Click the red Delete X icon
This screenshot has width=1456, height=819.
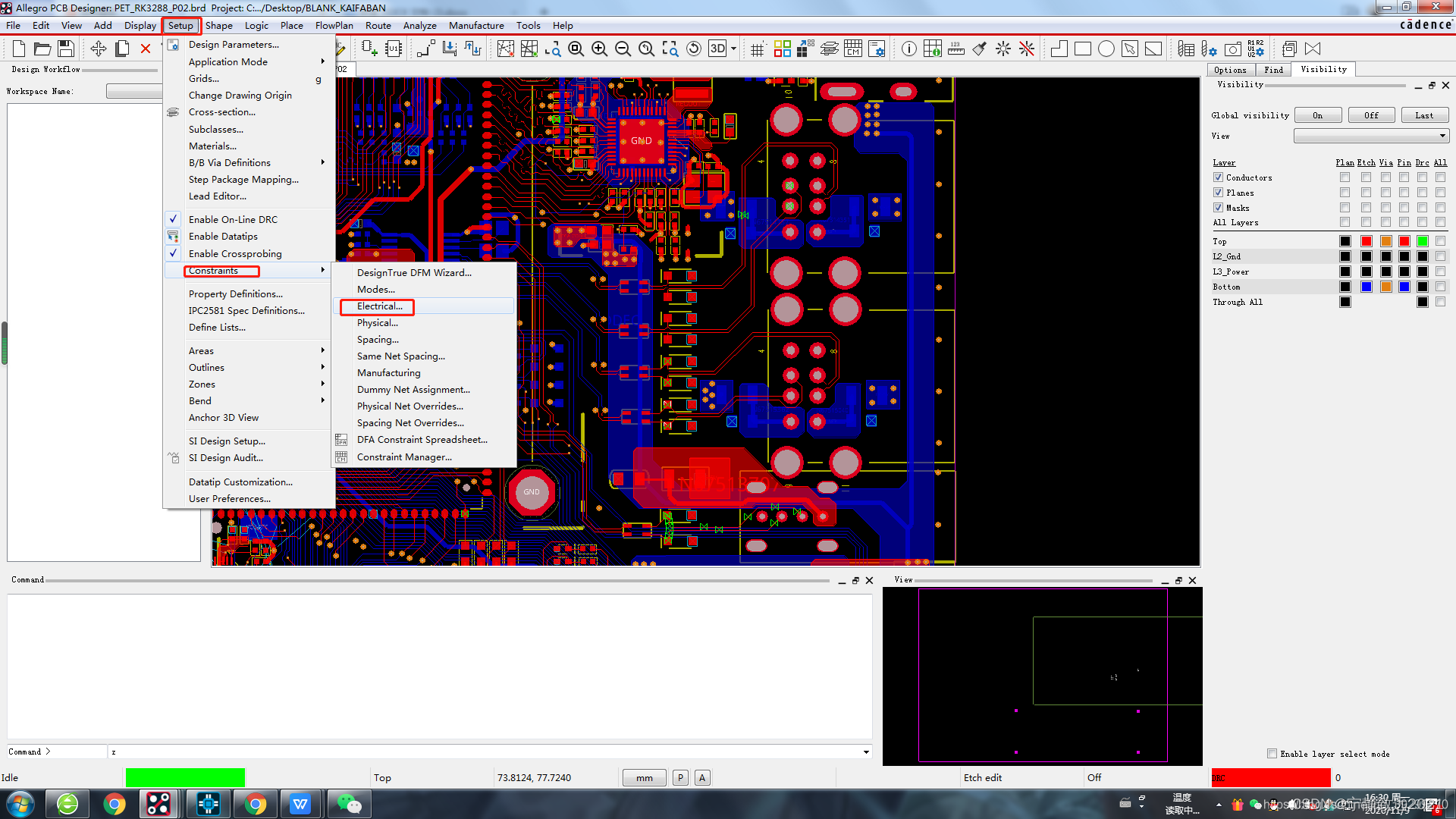pyautogui.click(x=146, y=49)
